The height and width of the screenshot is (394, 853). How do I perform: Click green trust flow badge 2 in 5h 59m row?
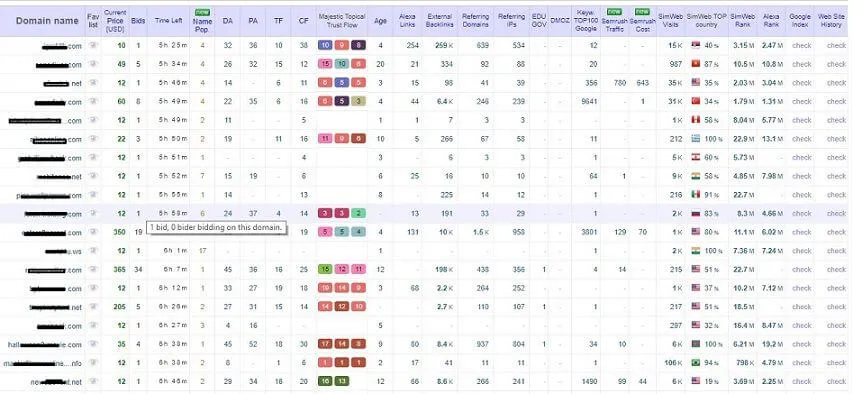(358, 213)
